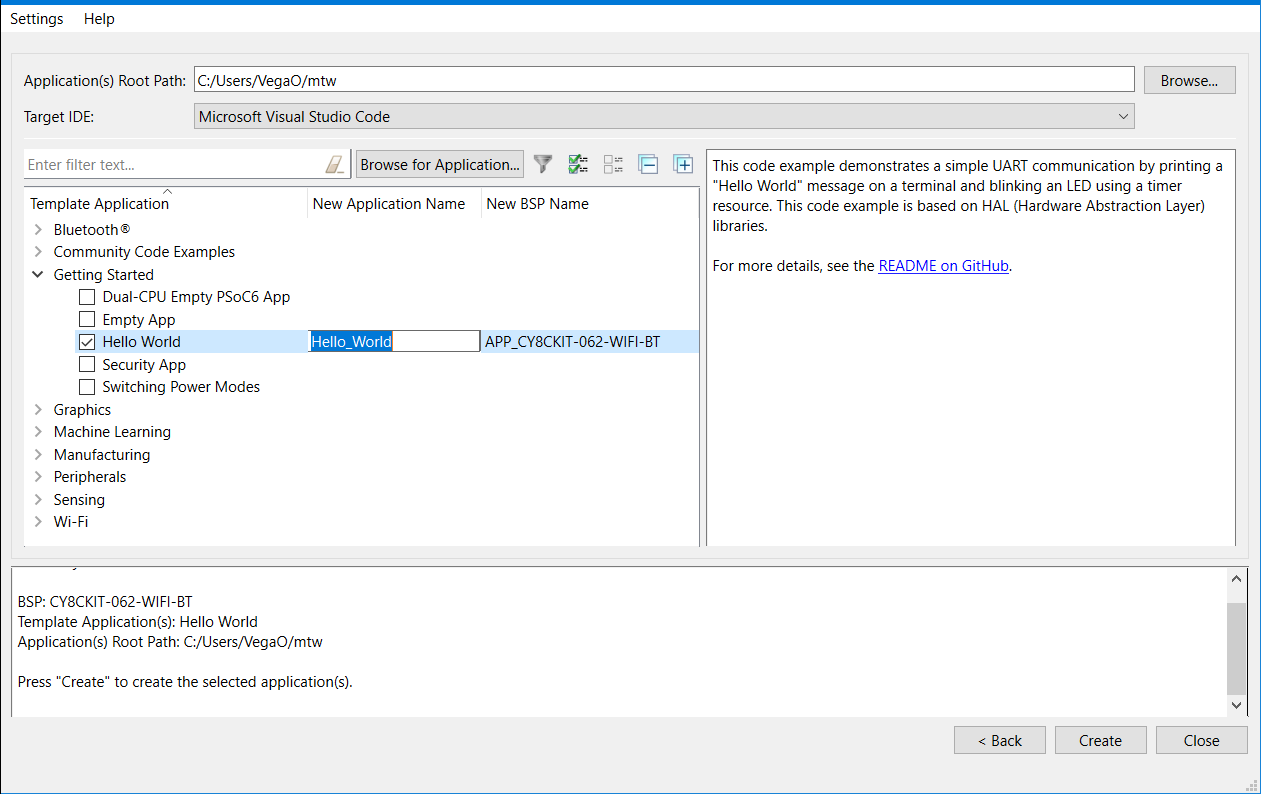Select the Security App row label
The width and height of the screenshot is (1261, 794).
click(x=144, y=365)
